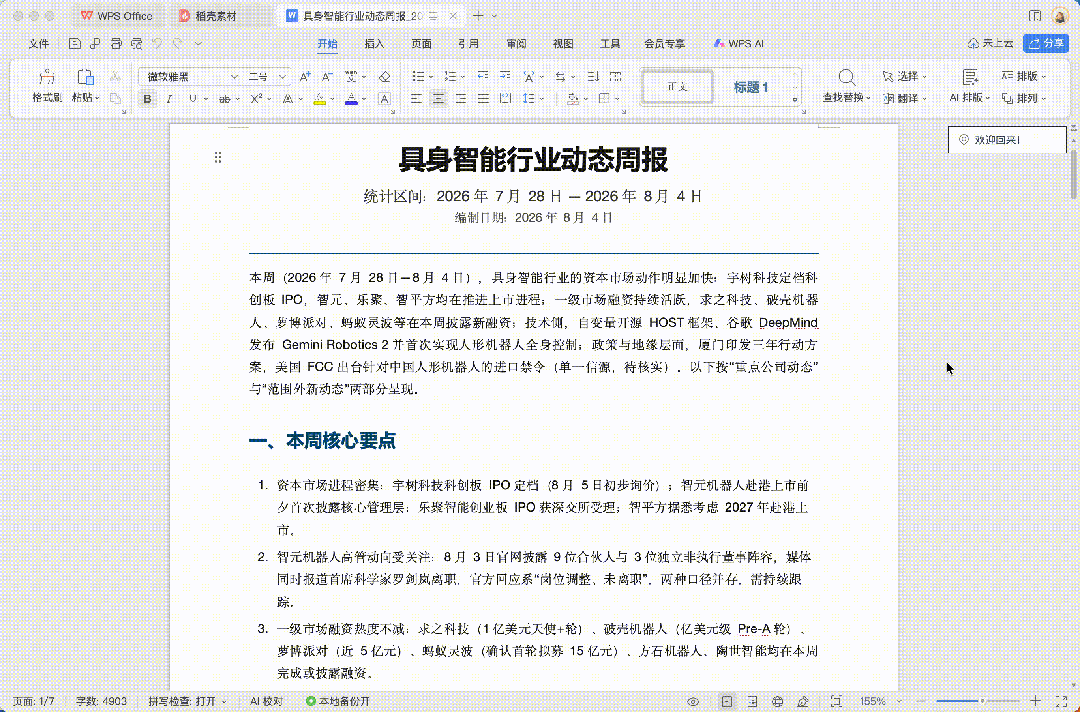This screenshot has width=1081, height=713.
Task: Click the Paste (粘贴) clipboard icon
Action: pyautogui.click(x=85, y=77)
